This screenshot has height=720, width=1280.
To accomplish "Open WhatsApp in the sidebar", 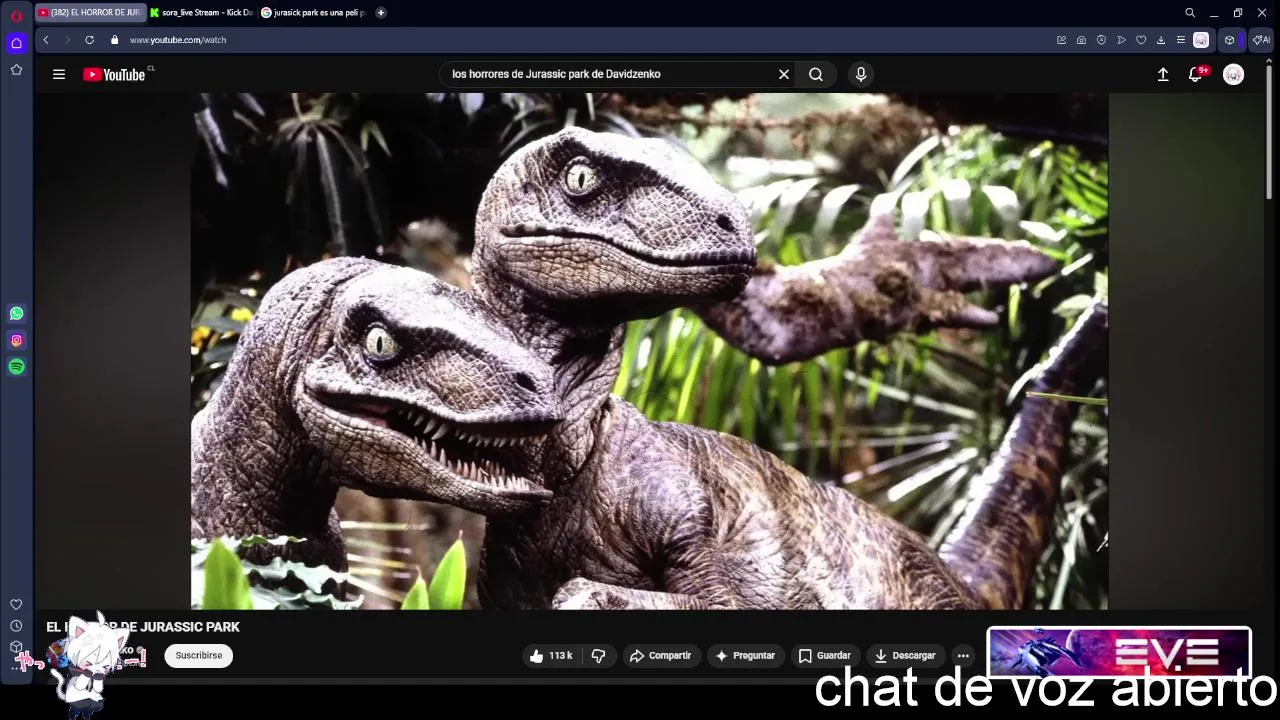I will pyautogui.click(x=16, y=313).
